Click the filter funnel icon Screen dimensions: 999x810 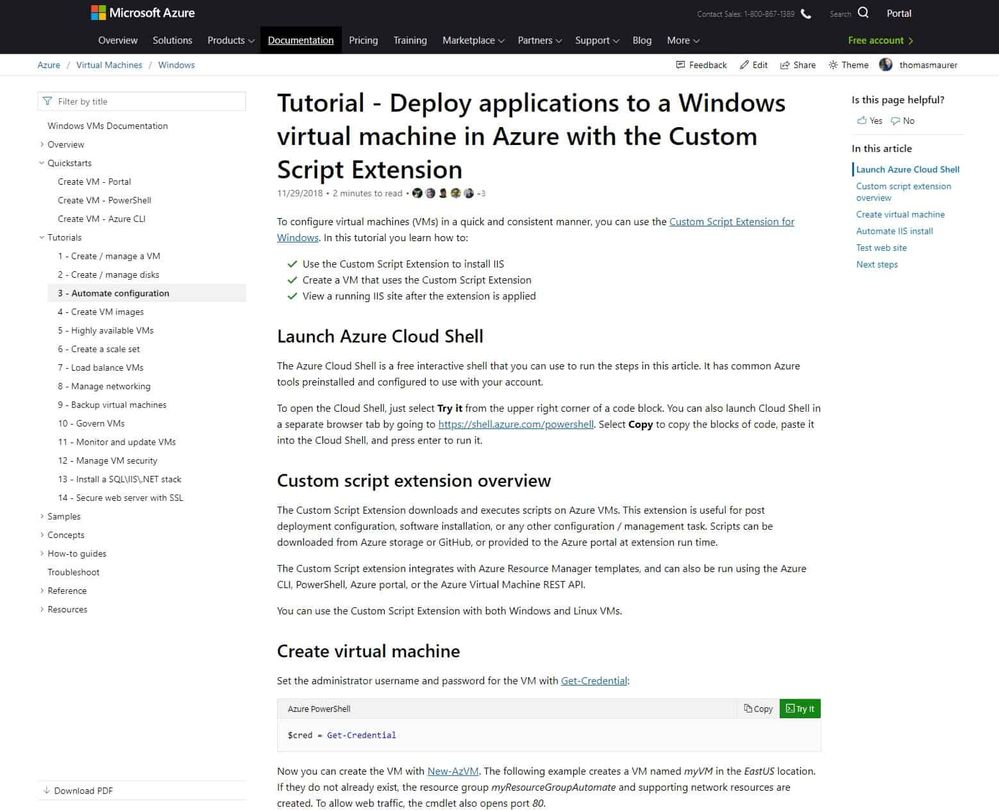click(x=47, y=101)
